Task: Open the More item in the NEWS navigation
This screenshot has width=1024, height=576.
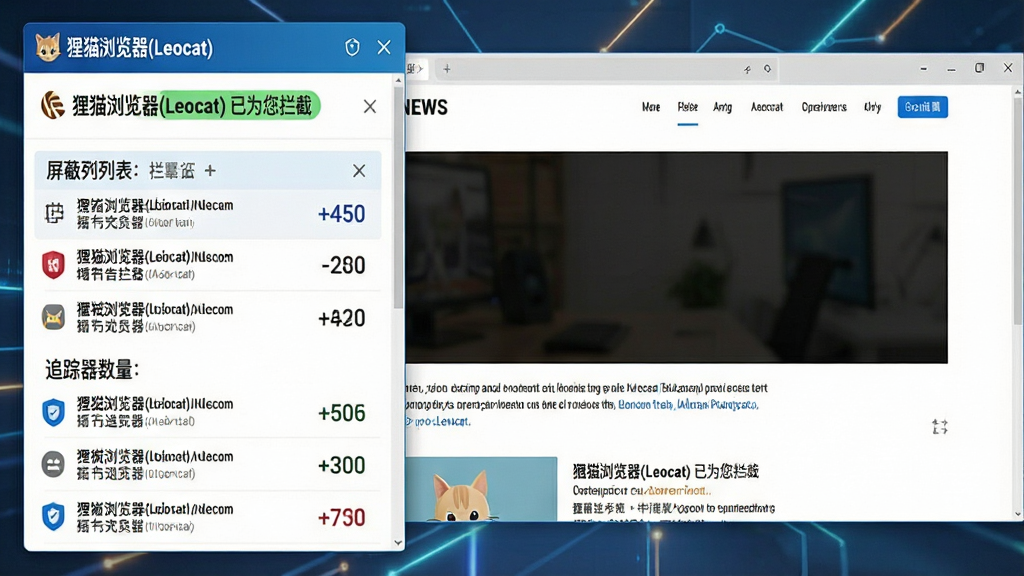Action: pyautogui.click(x=650, y=107)
